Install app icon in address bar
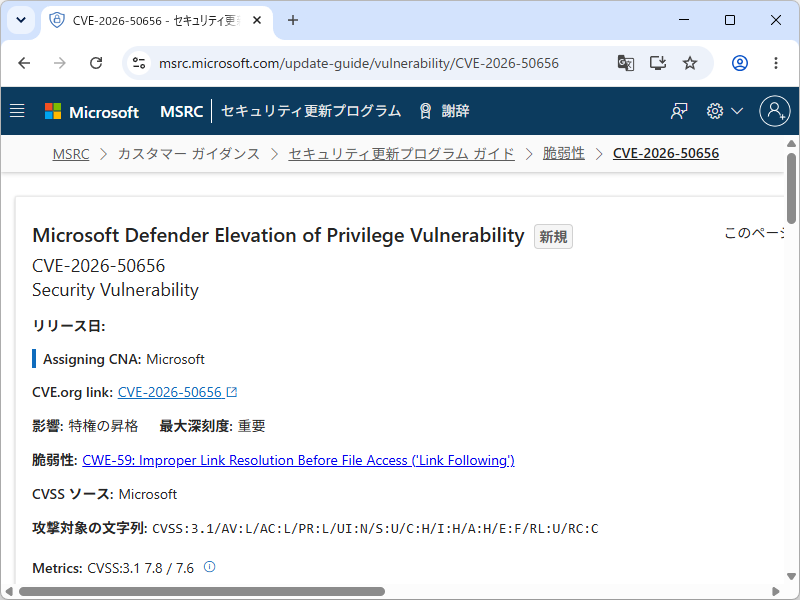 coord(658,63)
